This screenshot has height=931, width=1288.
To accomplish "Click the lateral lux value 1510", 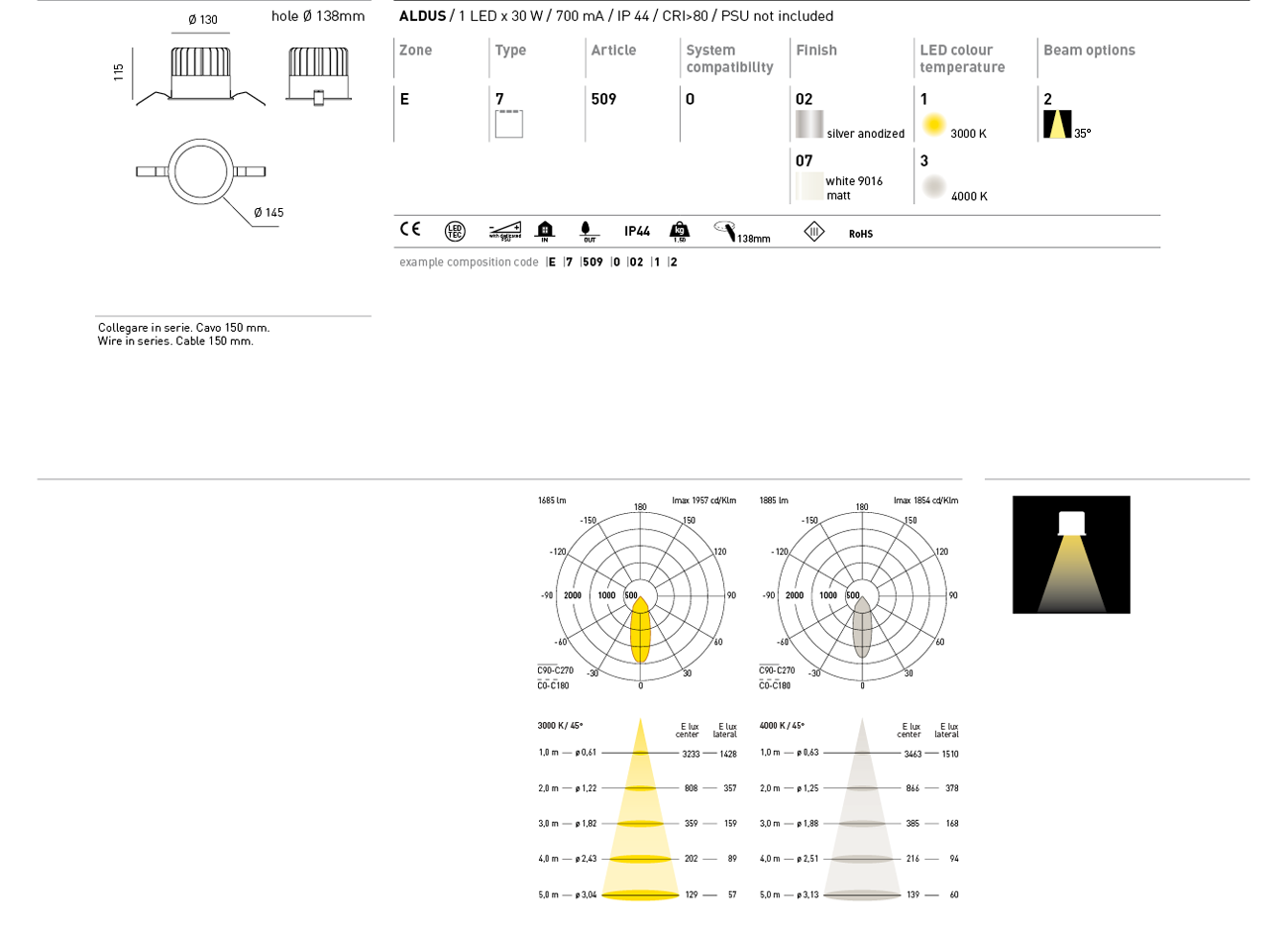I will (x=950, y=754).
